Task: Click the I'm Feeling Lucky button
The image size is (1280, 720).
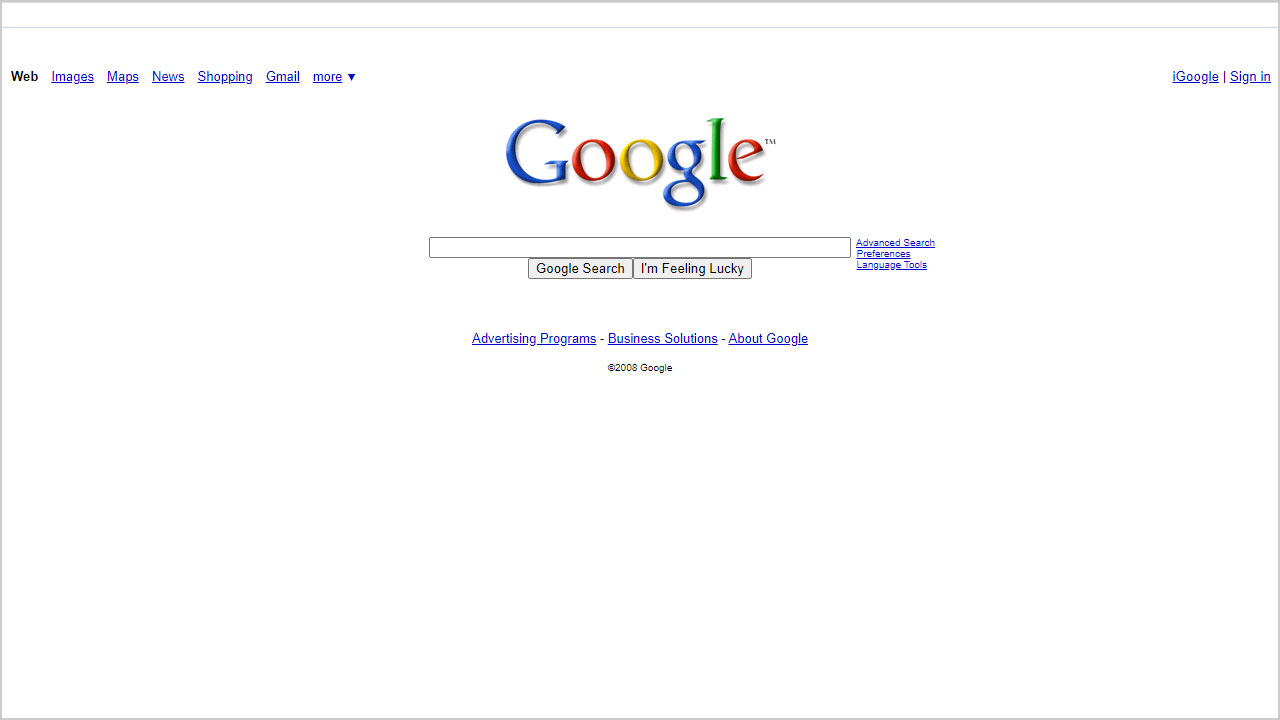Action: coord(692,269)
